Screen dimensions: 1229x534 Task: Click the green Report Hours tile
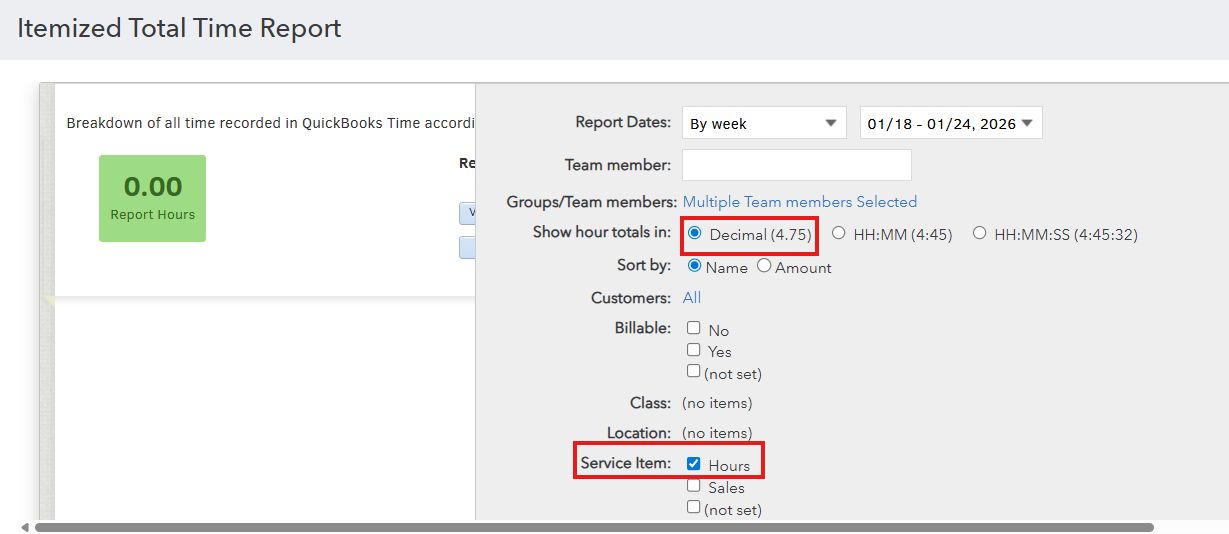click(152, 198)
